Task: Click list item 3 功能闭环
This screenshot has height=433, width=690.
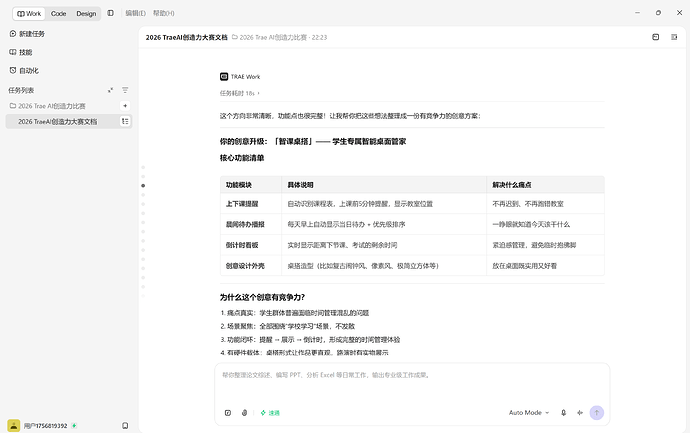Action: pyautogui.click(x=310, y=340)
